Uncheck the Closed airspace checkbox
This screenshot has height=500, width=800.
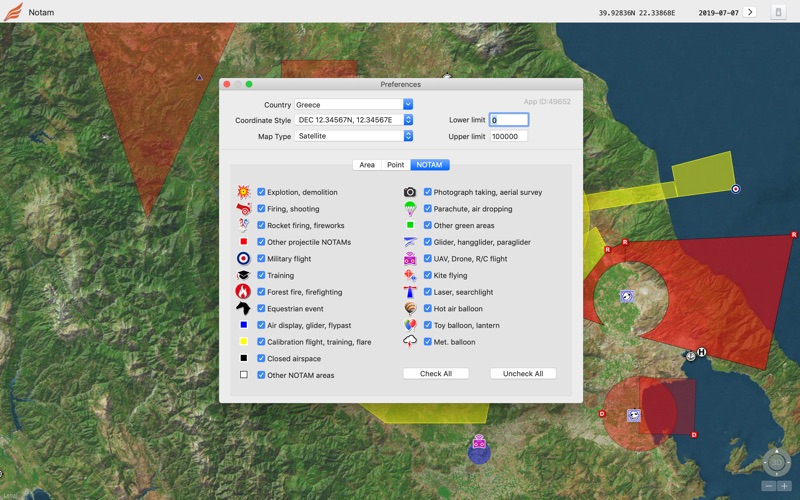click(261, 358)
